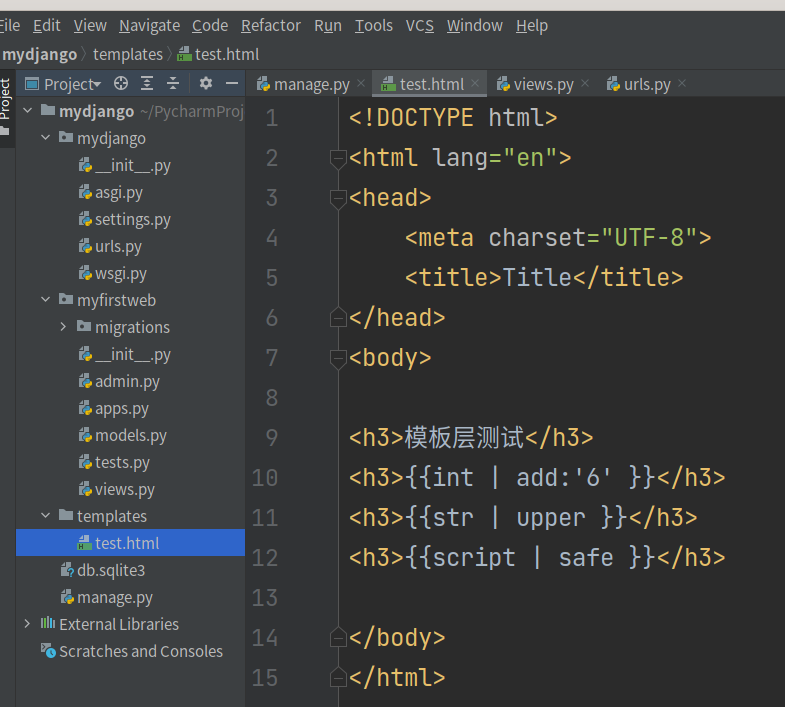The width and height of the screenshot is (785, 707).
Task: Click templates breadcrumb in navigation bar
Action: 128,54
